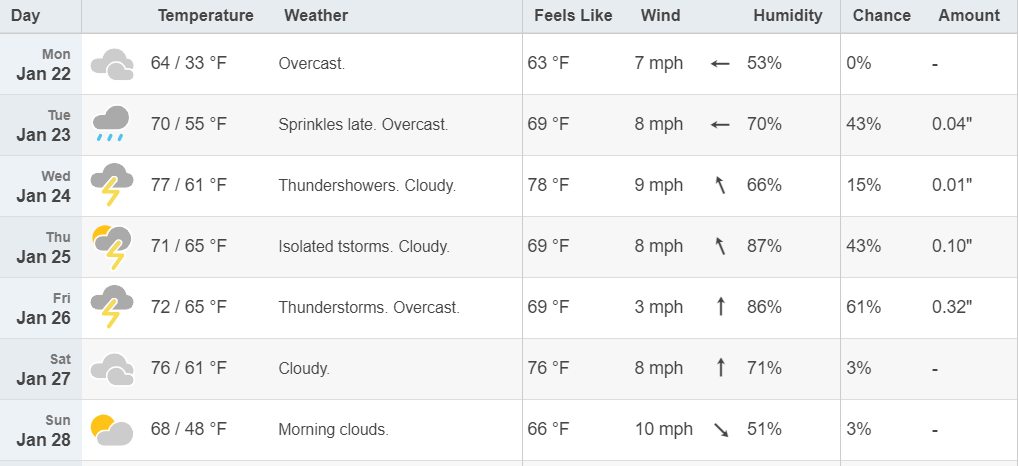Click the 0.32" precipitation amount value
Screen dimensions: 1018x466
click(952, 307)
